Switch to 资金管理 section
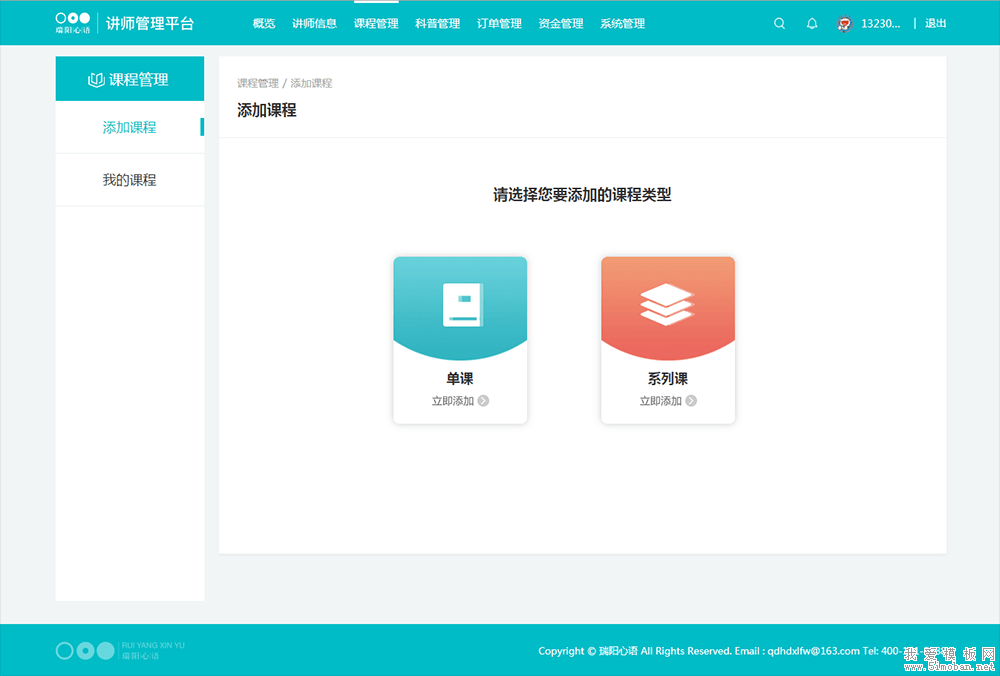The width and height of the screenshot is (1000, 676). coord(560,24)
